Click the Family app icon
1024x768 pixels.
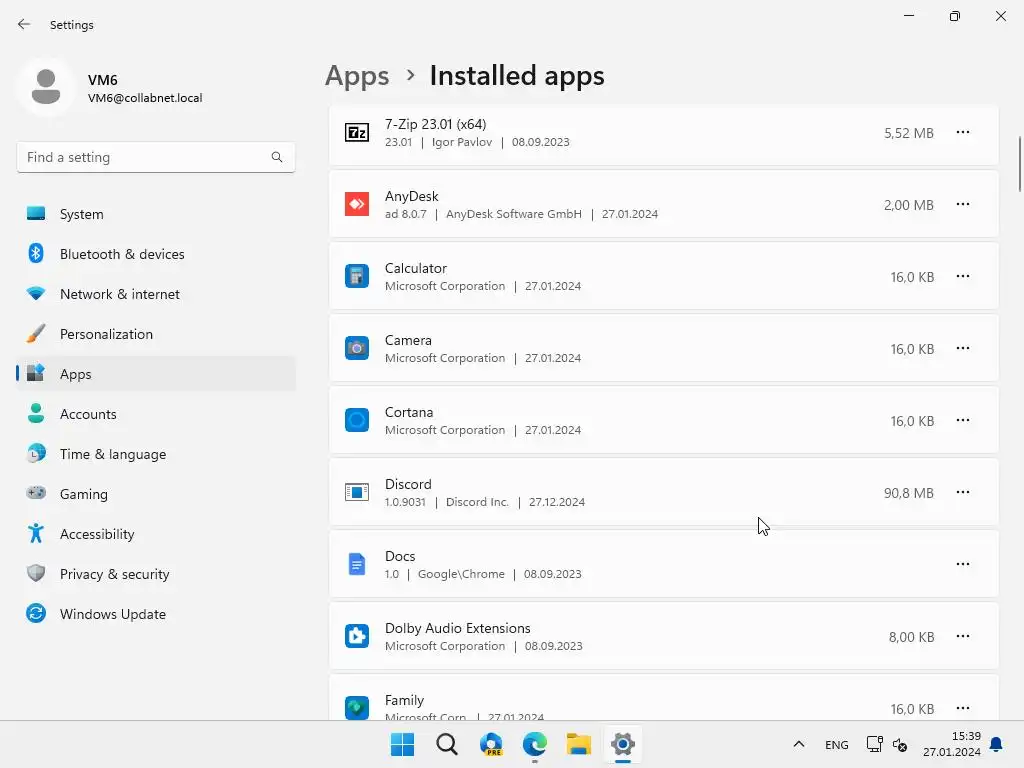click(x=357, y=708)
